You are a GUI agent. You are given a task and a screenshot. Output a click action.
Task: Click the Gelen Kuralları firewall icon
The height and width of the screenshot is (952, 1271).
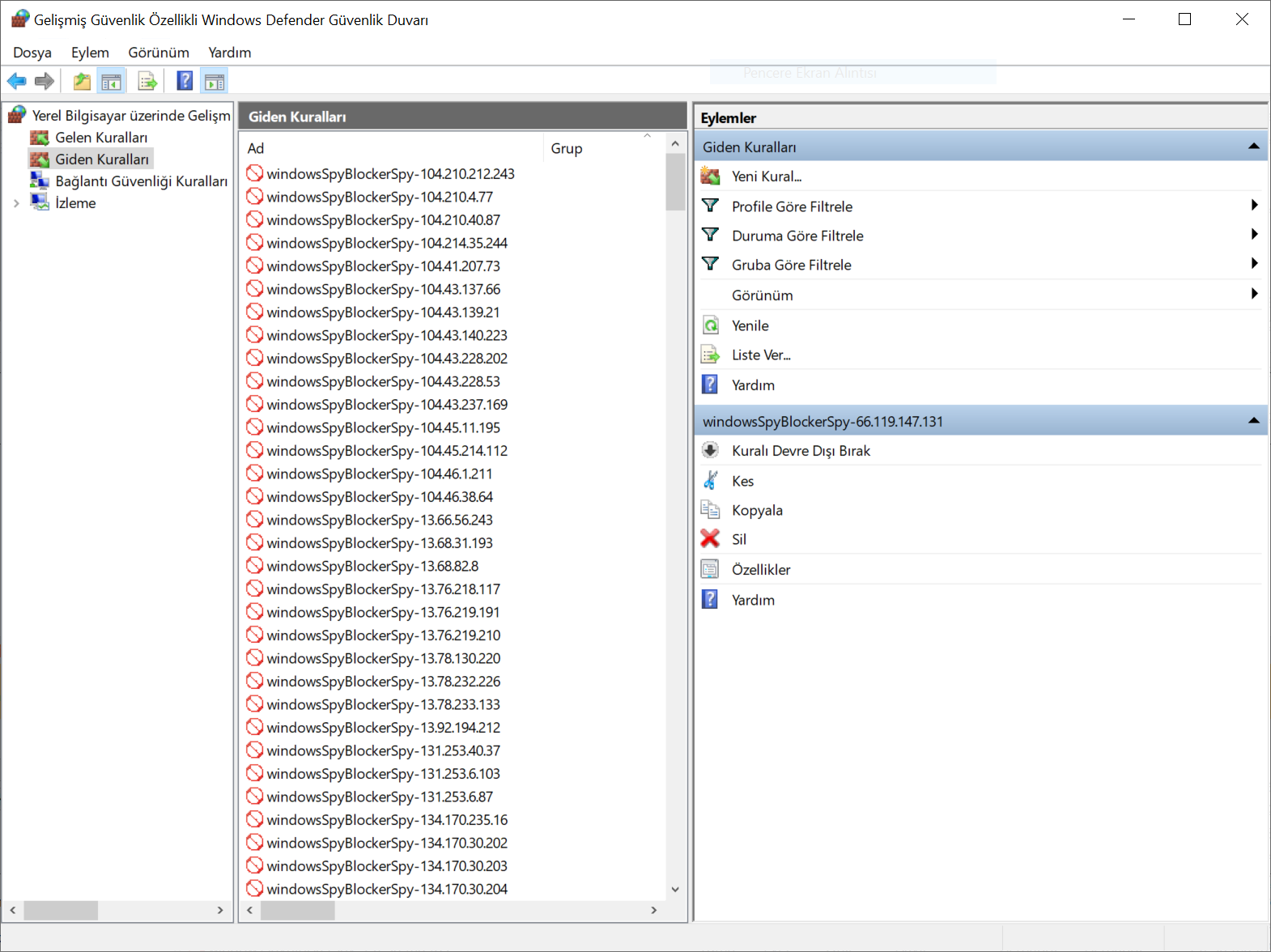click(40, 138)
